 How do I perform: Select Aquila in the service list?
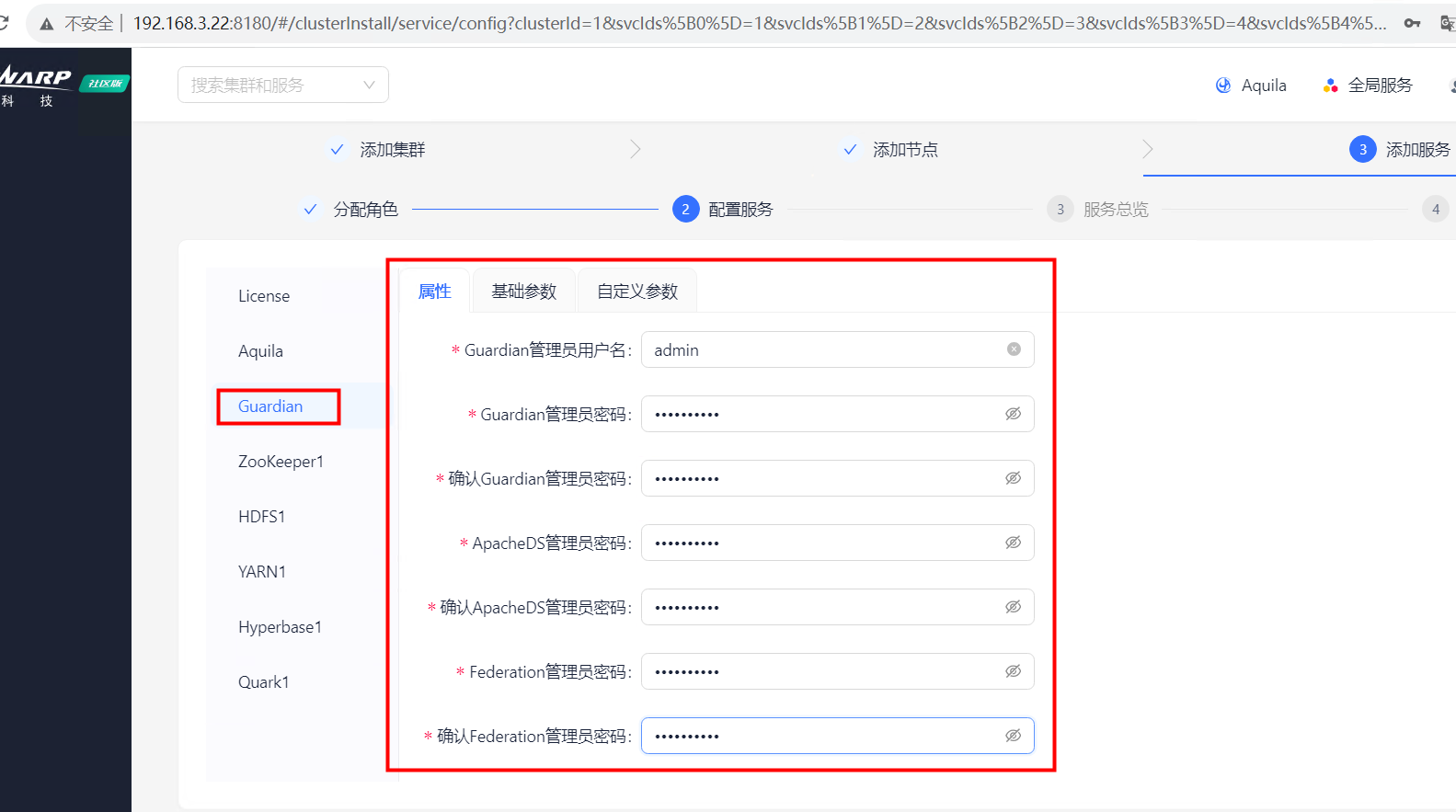point(260,351)
